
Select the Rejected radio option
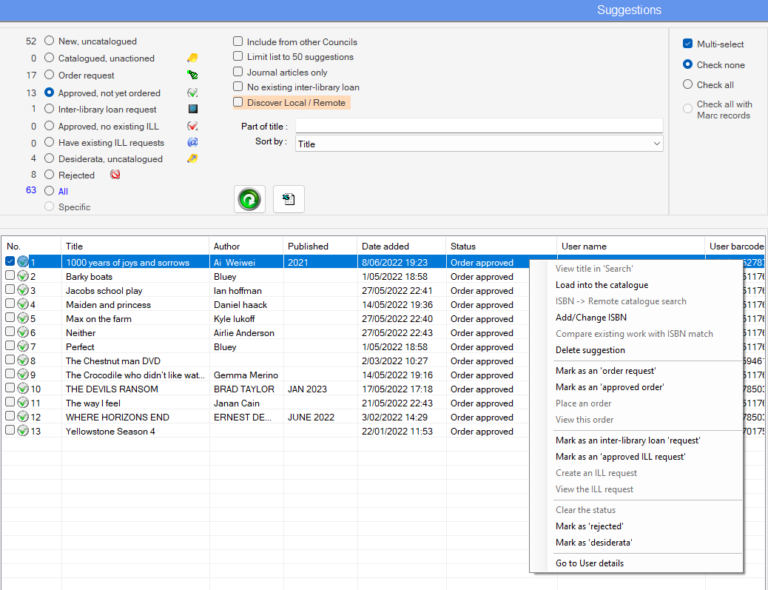pos(49,174)
